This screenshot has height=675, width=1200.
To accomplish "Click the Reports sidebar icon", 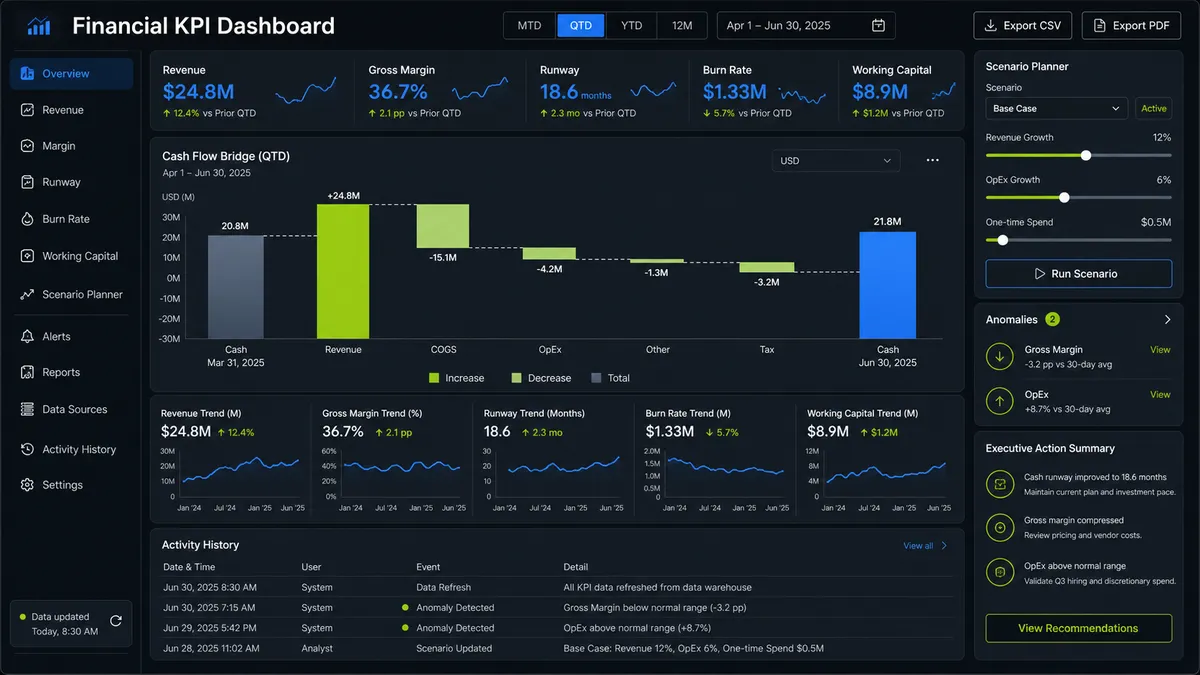I will pos(27,372).
